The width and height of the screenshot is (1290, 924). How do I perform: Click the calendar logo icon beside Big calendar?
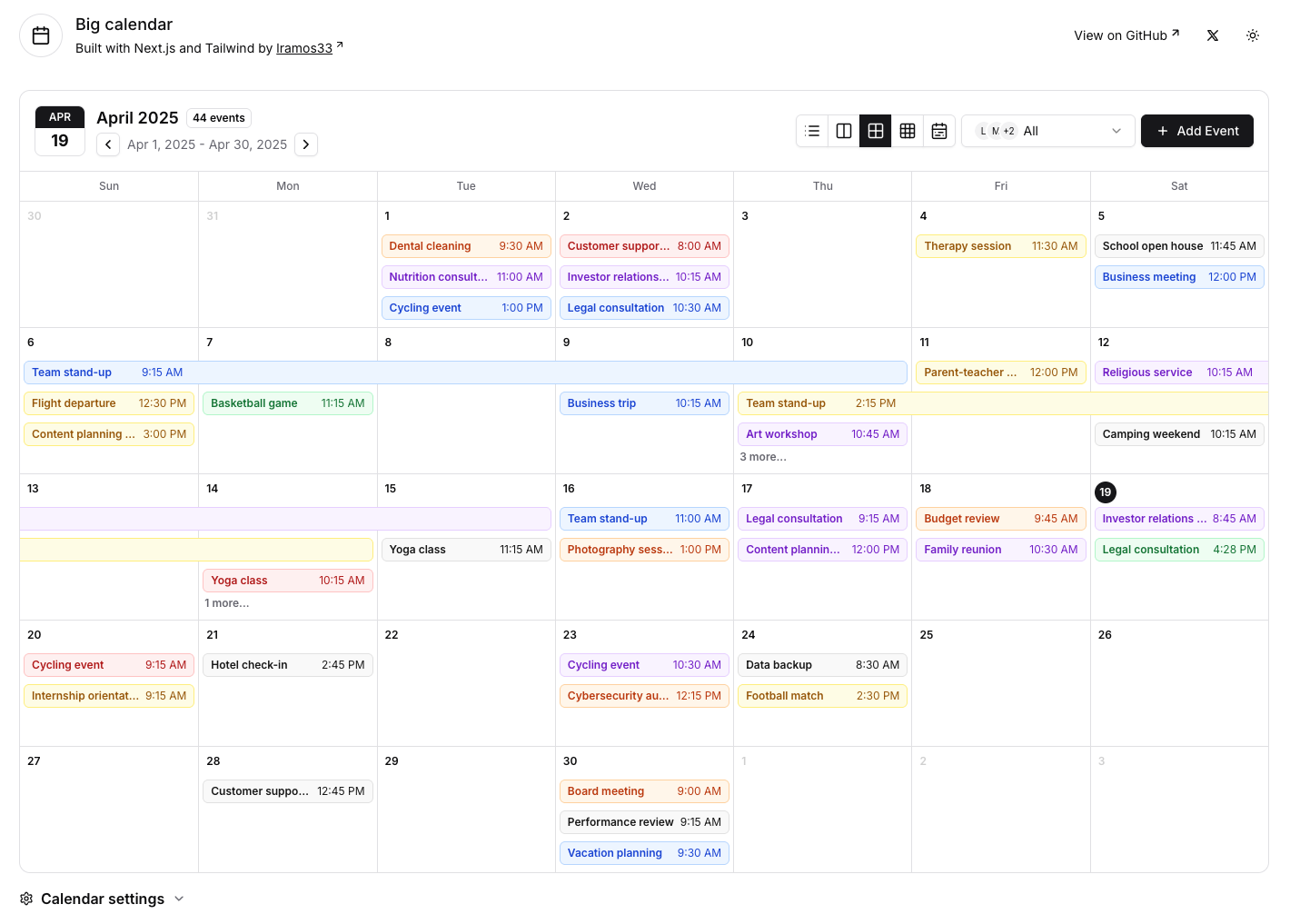[x=41, y=35]
